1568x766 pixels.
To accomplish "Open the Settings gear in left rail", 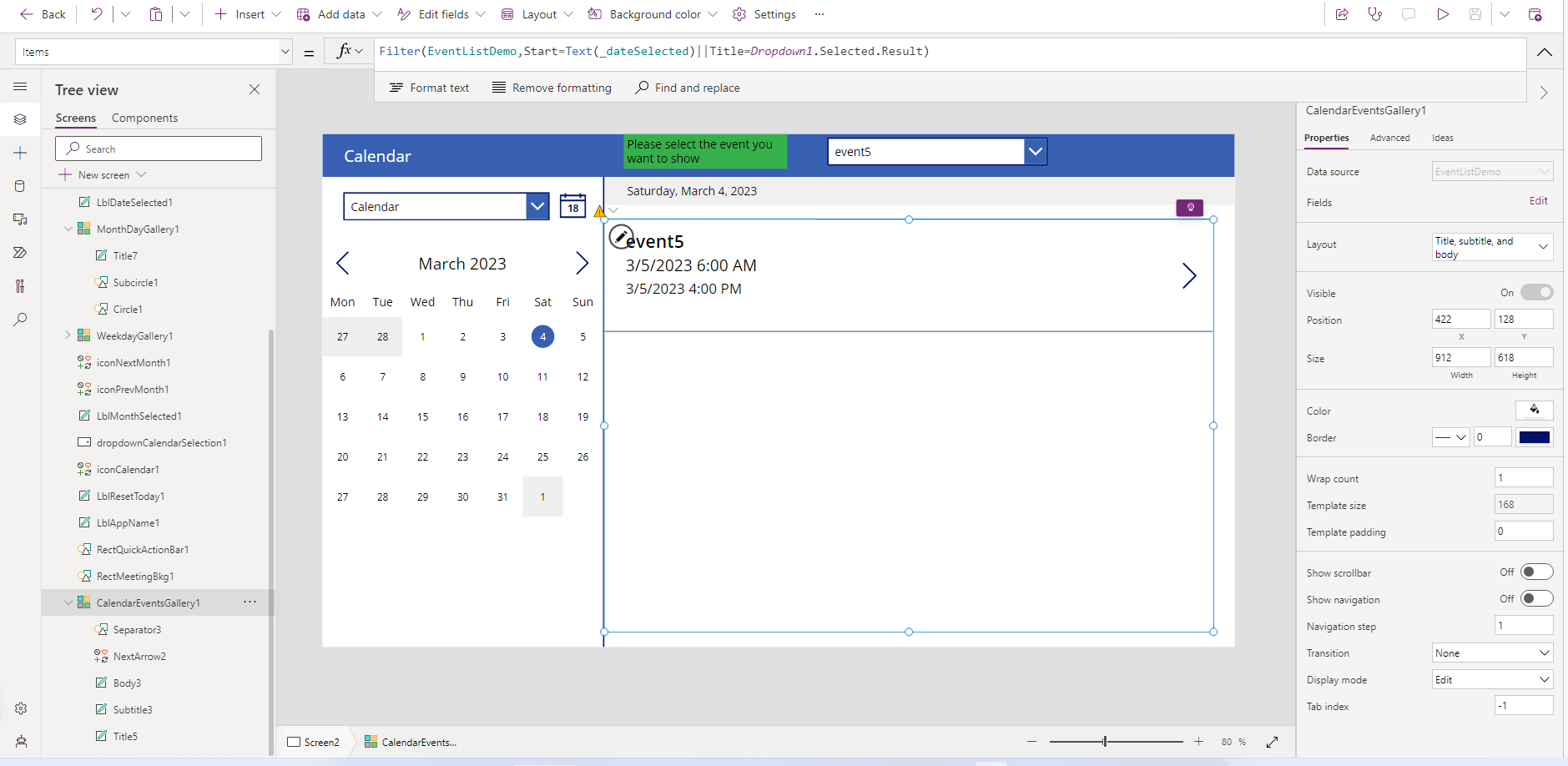I will (21, 708).
